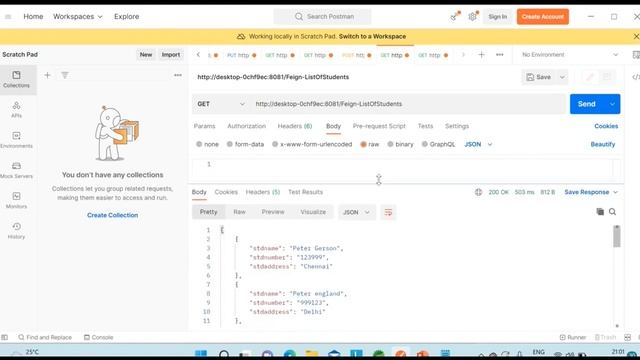Click the Create Collection link

tap(112, 215)
